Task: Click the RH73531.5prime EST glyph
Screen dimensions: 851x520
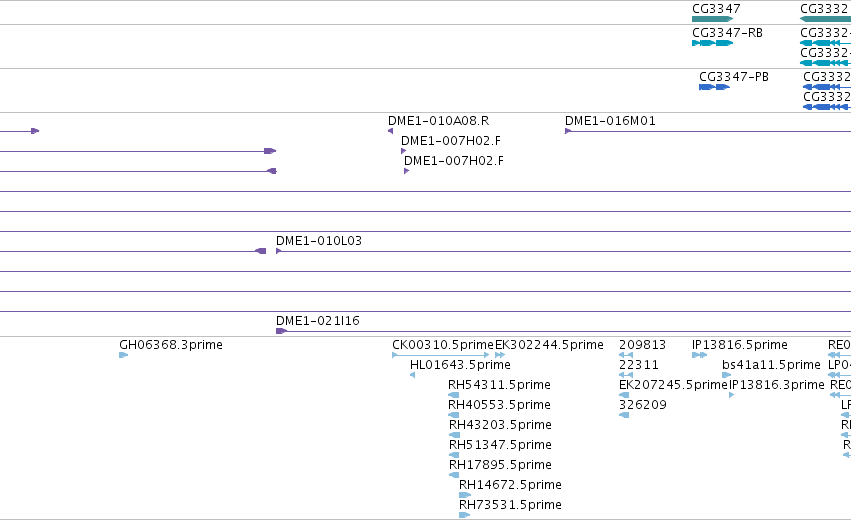Action: pyautogui.click(x=465, y=515)
